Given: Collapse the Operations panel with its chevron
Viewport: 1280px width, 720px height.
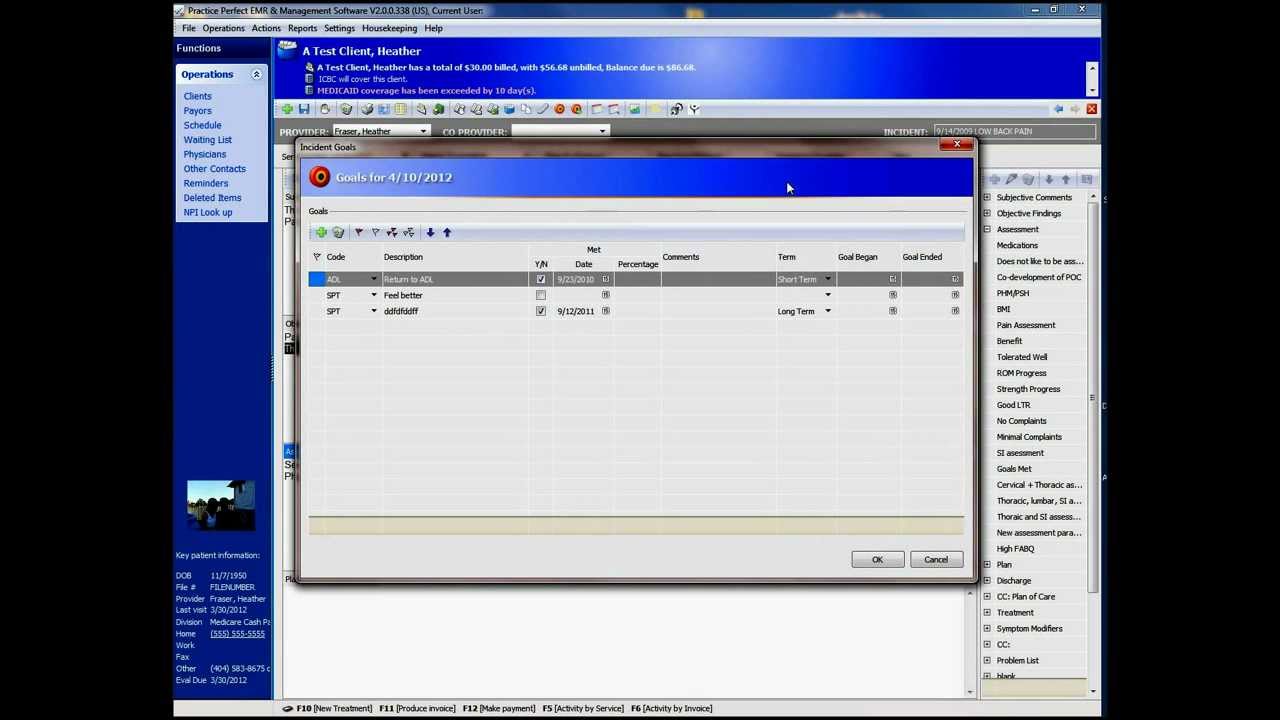Looking at the screenshot, I should 256,74.
